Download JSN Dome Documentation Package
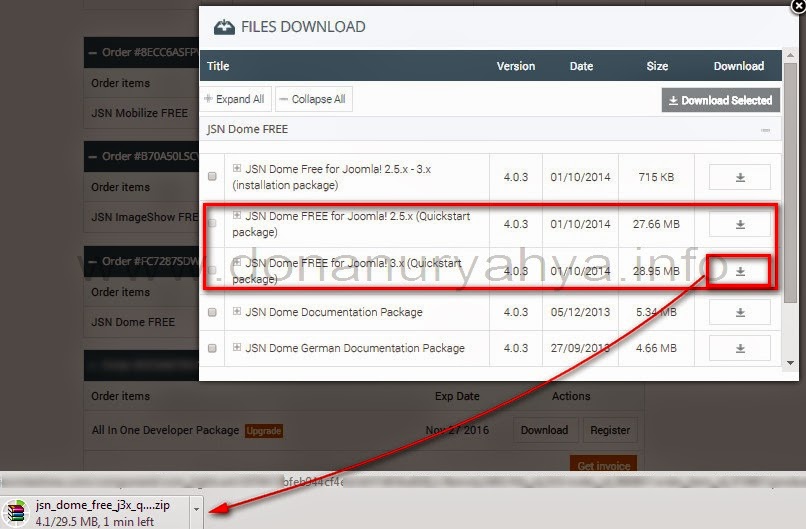Screen dimensions: 806x529 pyautogui.click(x=740, y=312)
